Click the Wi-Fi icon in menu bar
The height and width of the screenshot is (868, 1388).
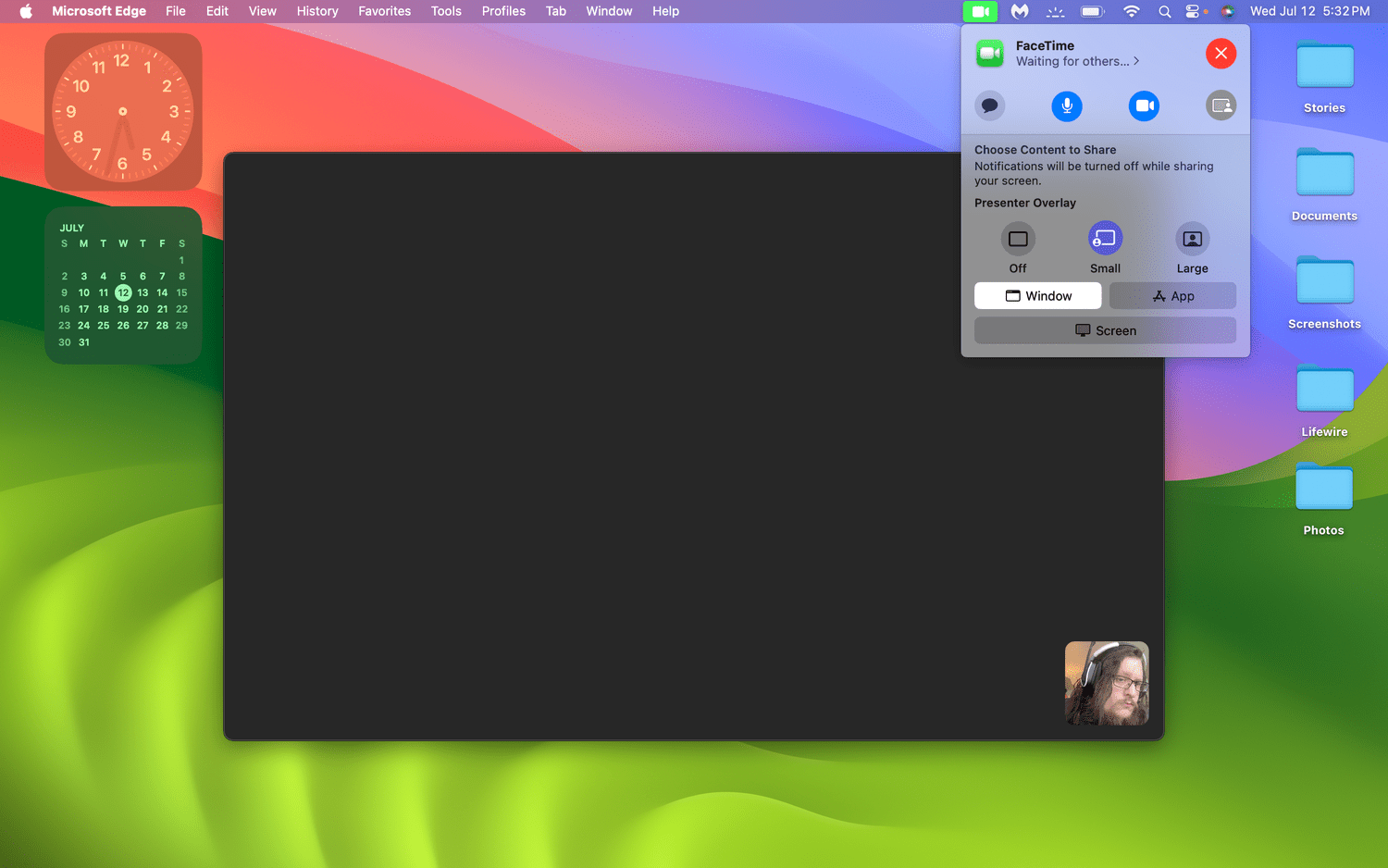1131,11
